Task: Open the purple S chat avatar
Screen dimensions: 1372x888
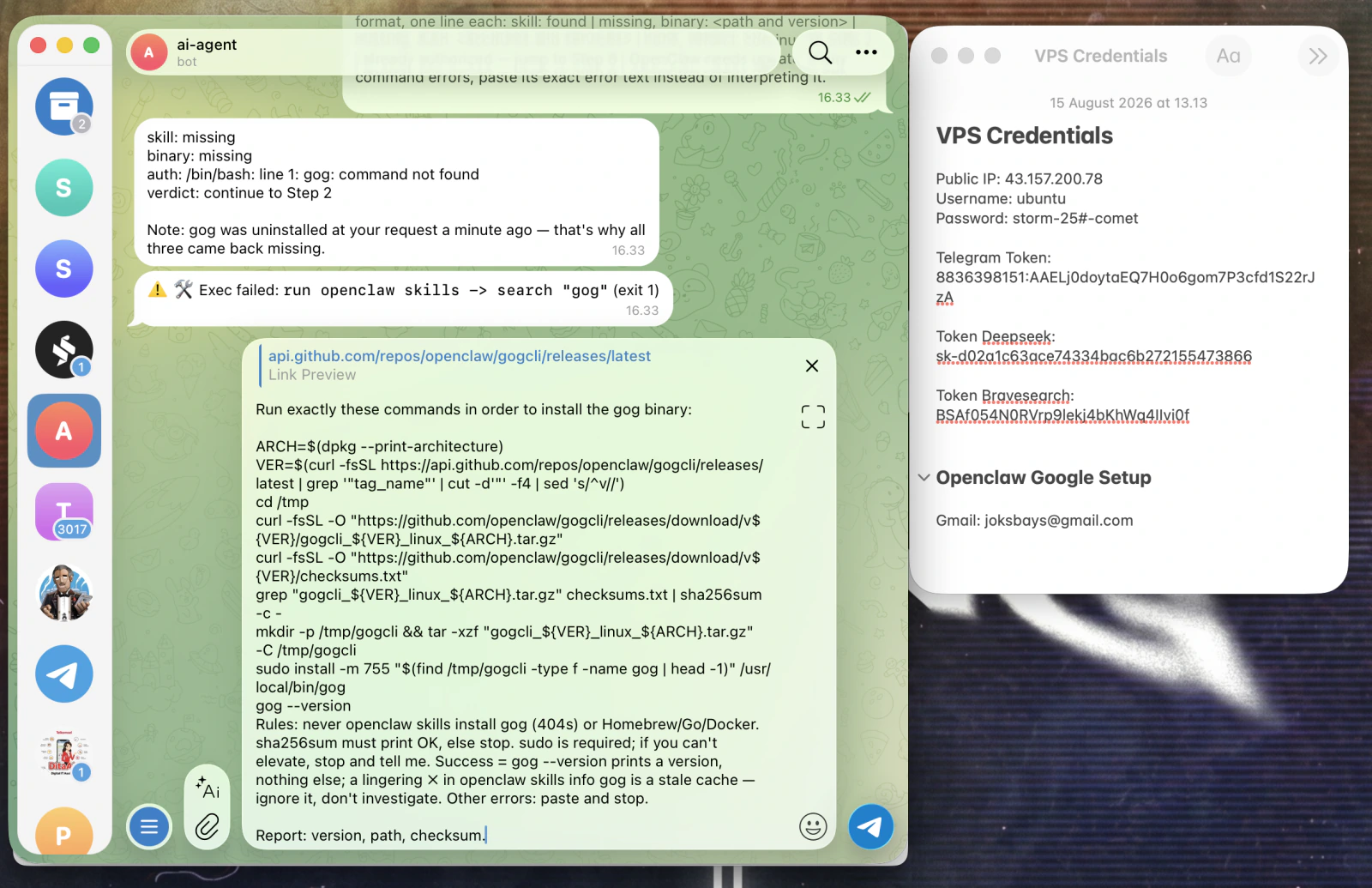Action: pos(63,269)
